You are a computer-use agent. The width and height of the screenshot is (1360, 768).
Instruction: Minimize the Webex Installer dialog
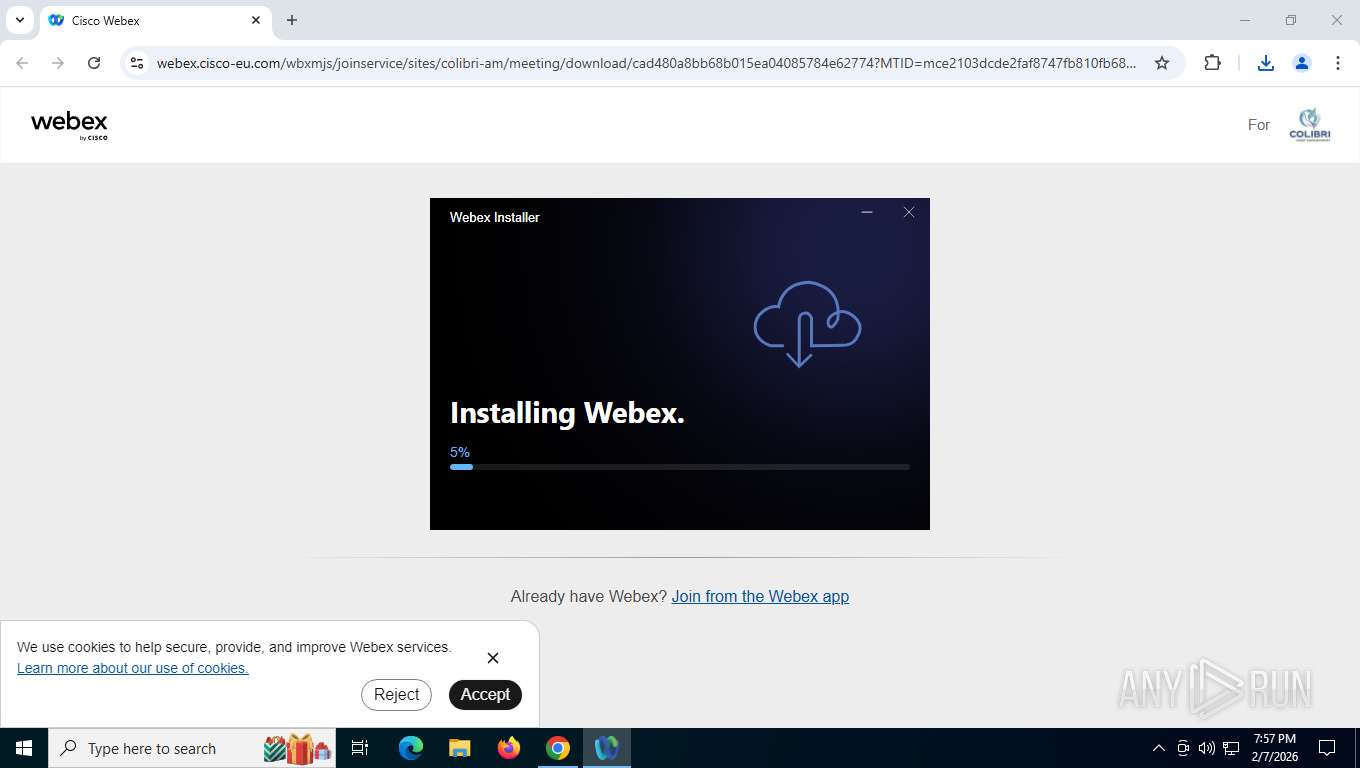click(867, 212)
